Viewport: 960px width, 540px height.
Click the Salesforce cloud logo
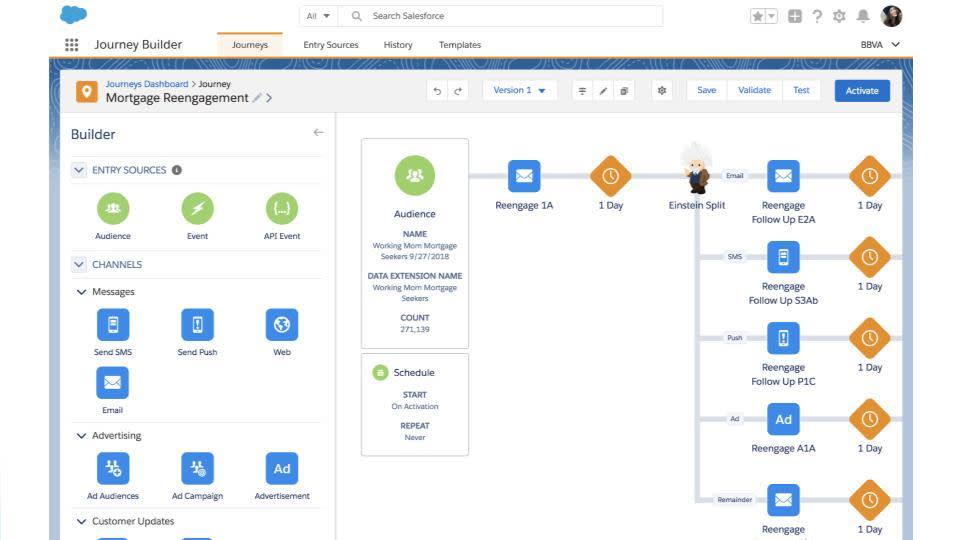tap(73, 14)
